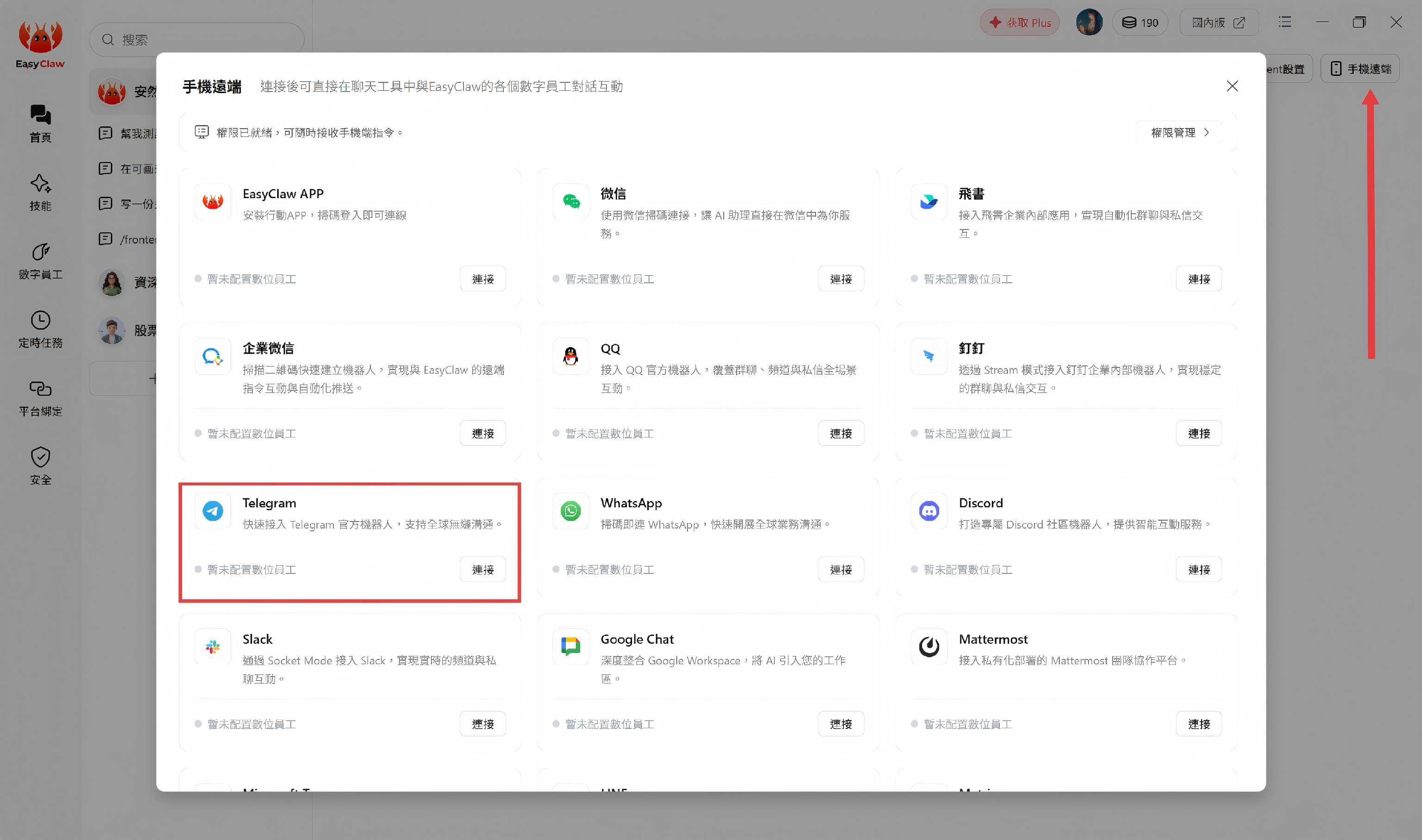Connect Google Chat with 連接 button
Image resolution: width=1422 pixels, height=840 pixels.
(x=841, y=724)
